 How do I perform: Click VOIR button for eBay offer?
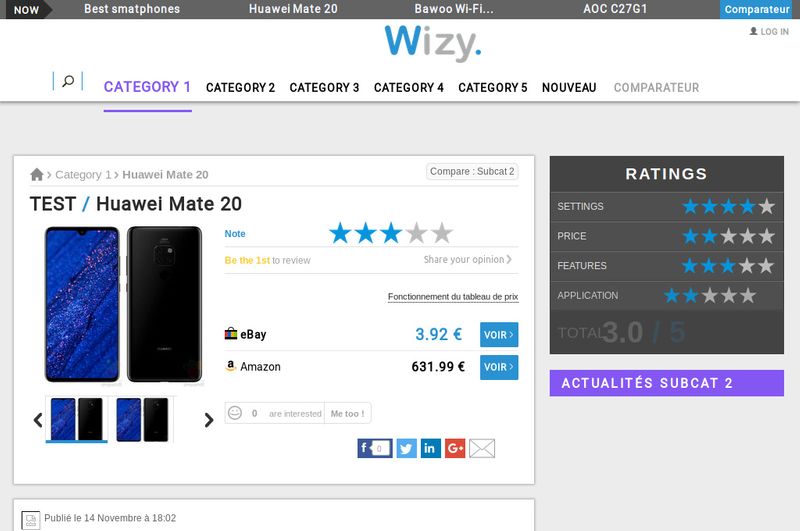coord(499,335)
